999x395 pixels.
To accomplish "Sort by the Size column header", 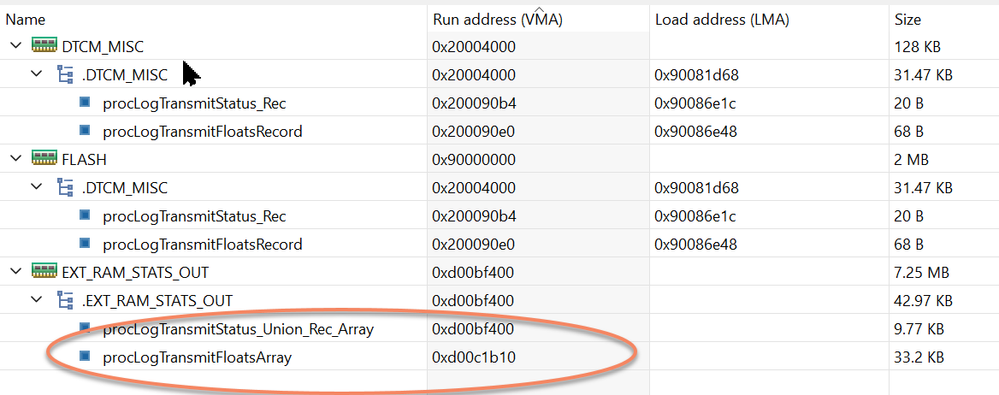I will pos(944,20).
